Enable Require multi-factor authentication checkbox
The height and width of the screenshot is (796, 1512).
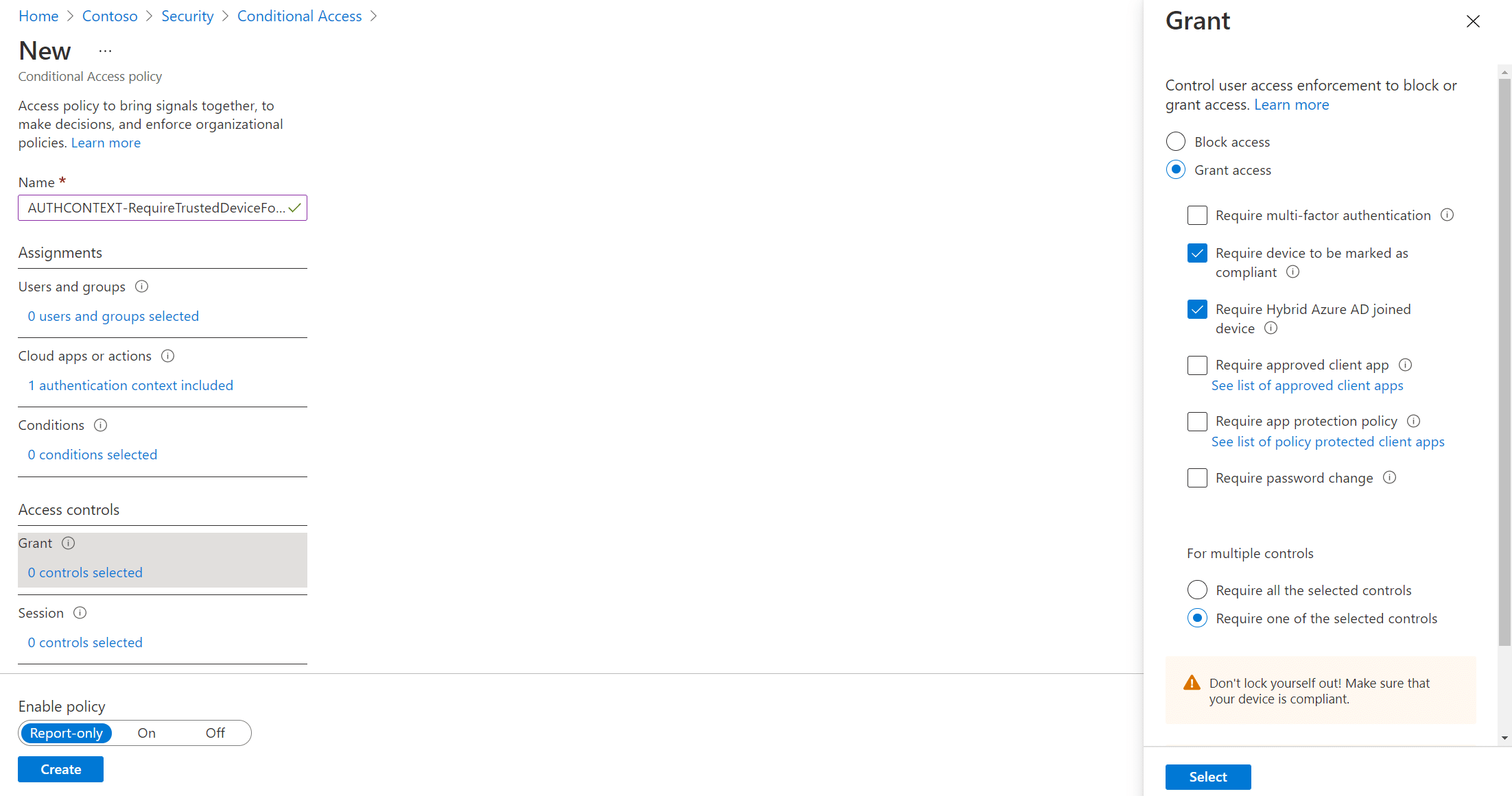pyautogui.click(x=1197, y=215)
